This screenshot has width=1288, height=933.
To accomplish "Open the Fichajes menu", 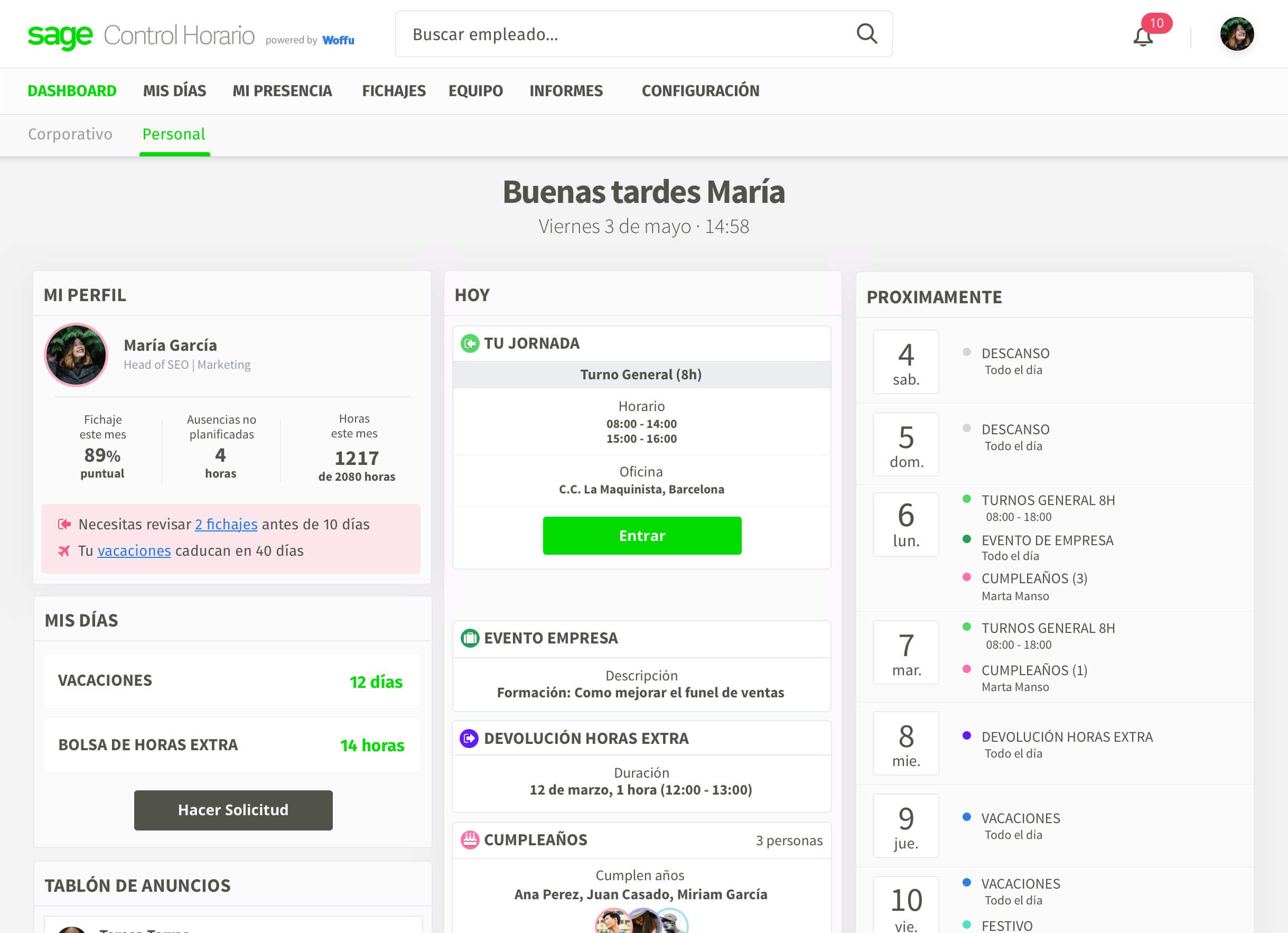I will click(x=394, y=91).
